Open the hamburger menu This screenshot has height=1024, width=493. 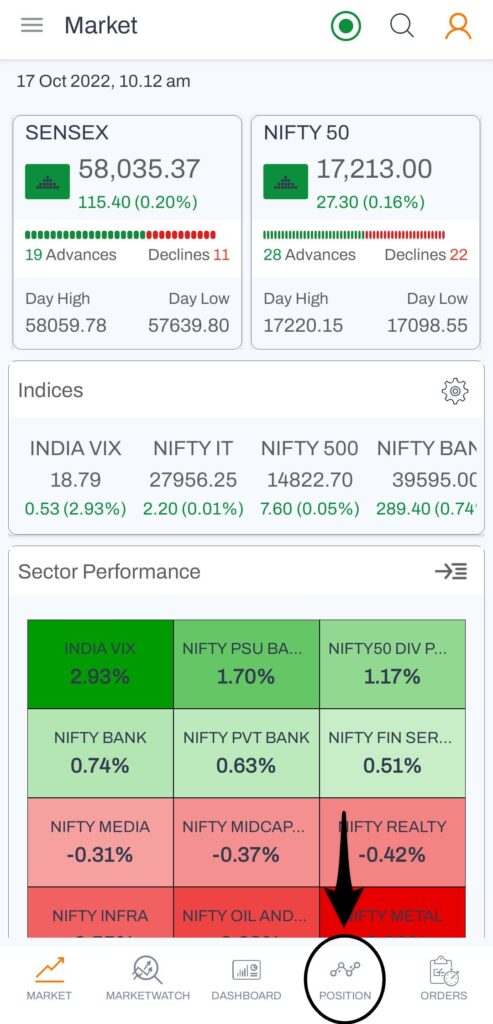[x=31, y=26]
